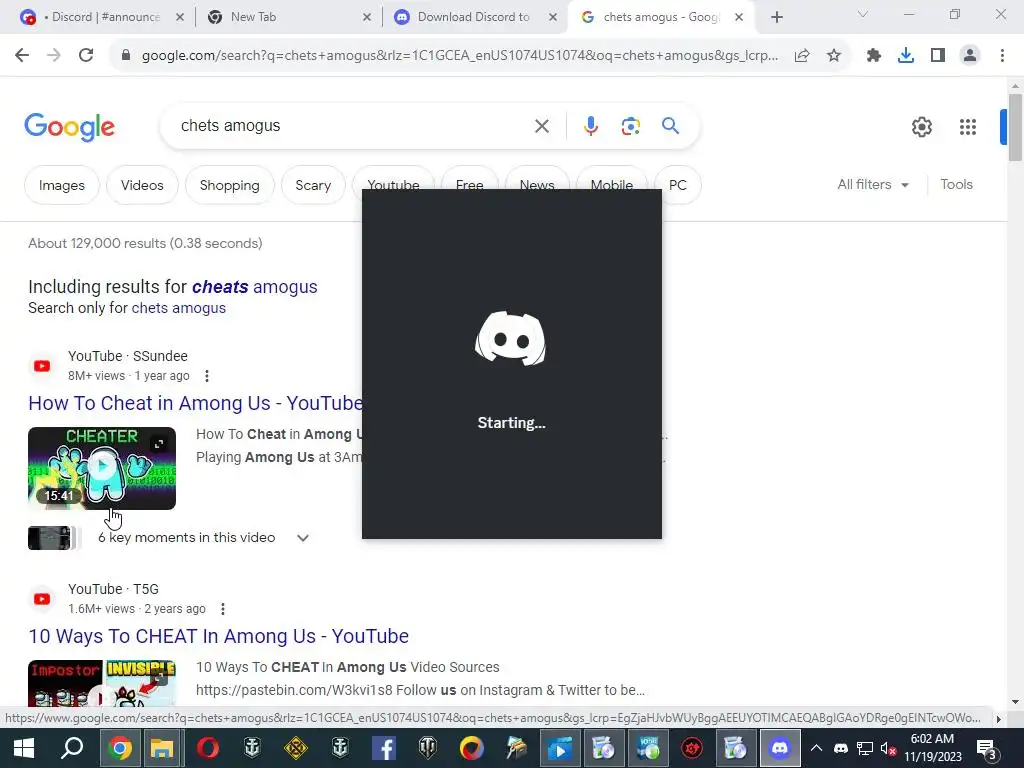This screenshot has width=1024, height=768.
Task: Switch to the Discord #announcements tab
Action: (103, 17)
